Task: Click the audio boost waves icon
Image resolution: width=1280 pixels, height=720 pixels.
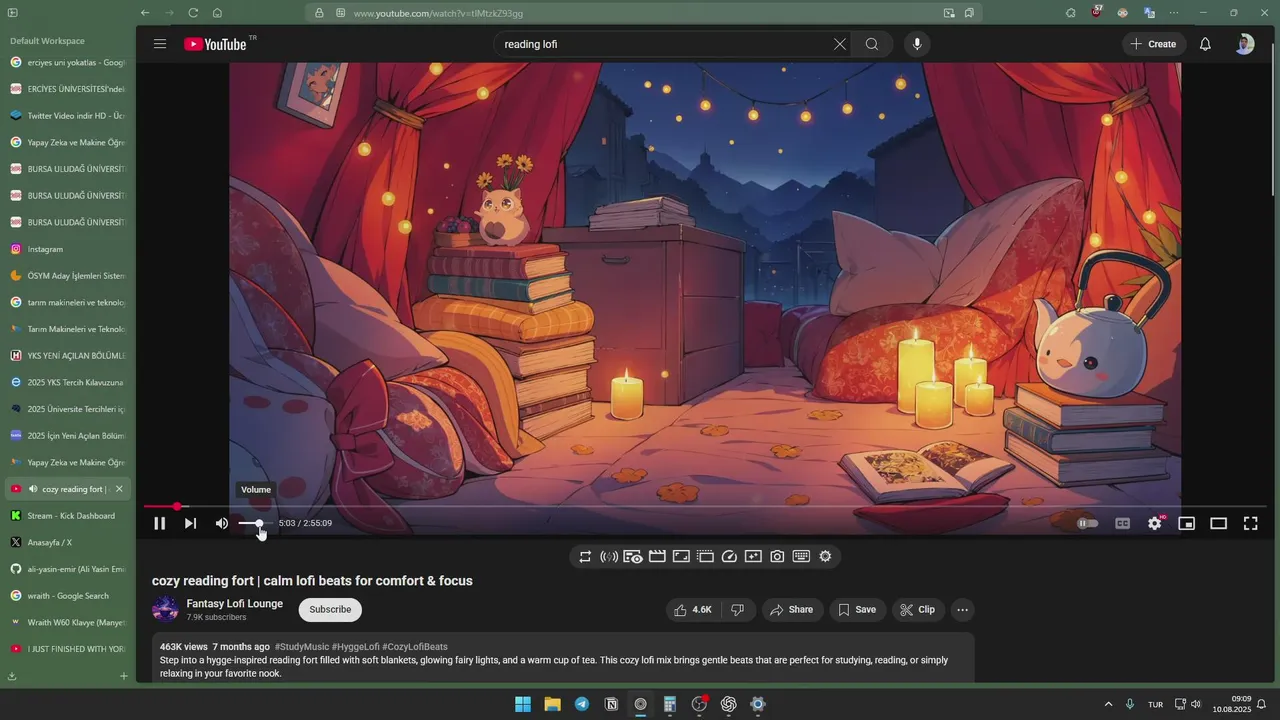Action: pos(609,557)
